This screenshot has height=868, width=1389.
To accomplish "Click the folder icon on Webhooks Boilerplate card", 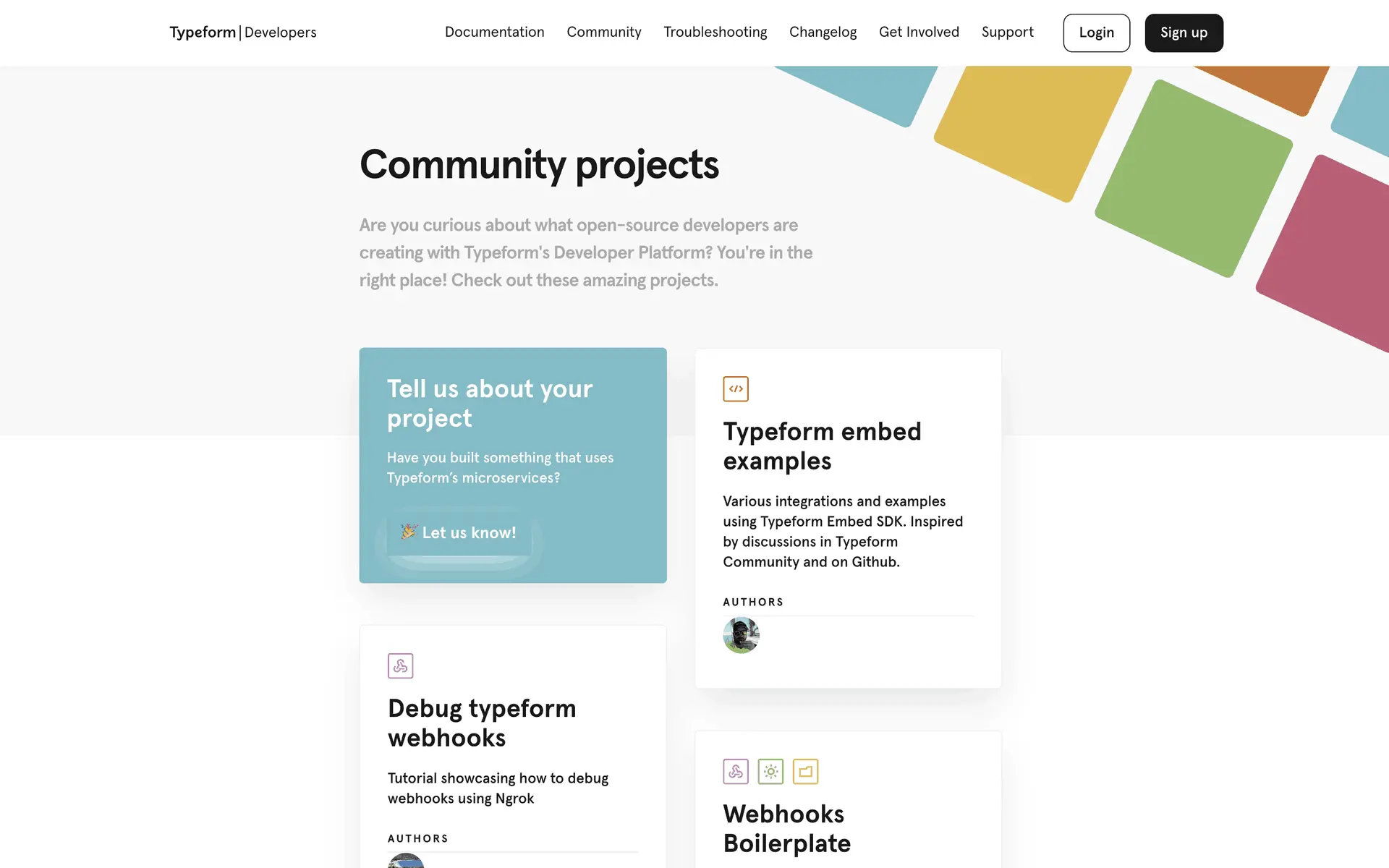I will coord(805,772).
